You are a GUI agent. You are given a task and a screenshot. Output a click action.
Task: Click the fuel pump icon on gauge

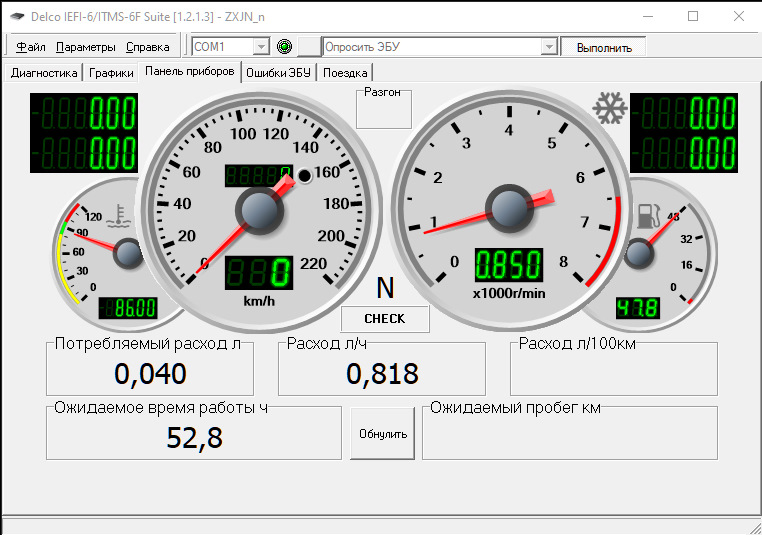point(647,214)
